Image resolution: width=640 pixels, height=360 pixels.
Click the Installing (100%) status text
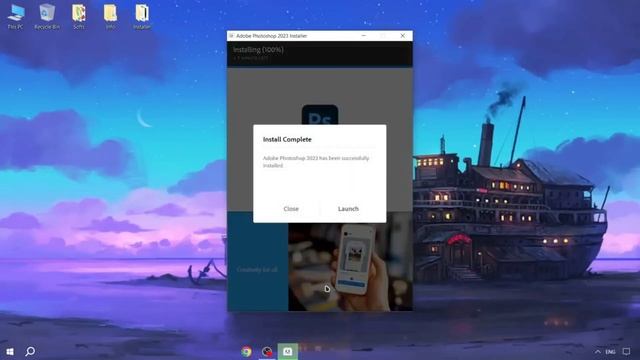pos(258,50)
